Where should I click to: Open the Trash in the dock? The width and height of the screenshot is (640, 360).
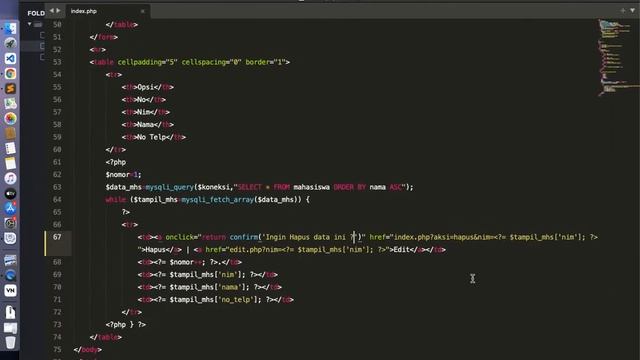[11, 342]
